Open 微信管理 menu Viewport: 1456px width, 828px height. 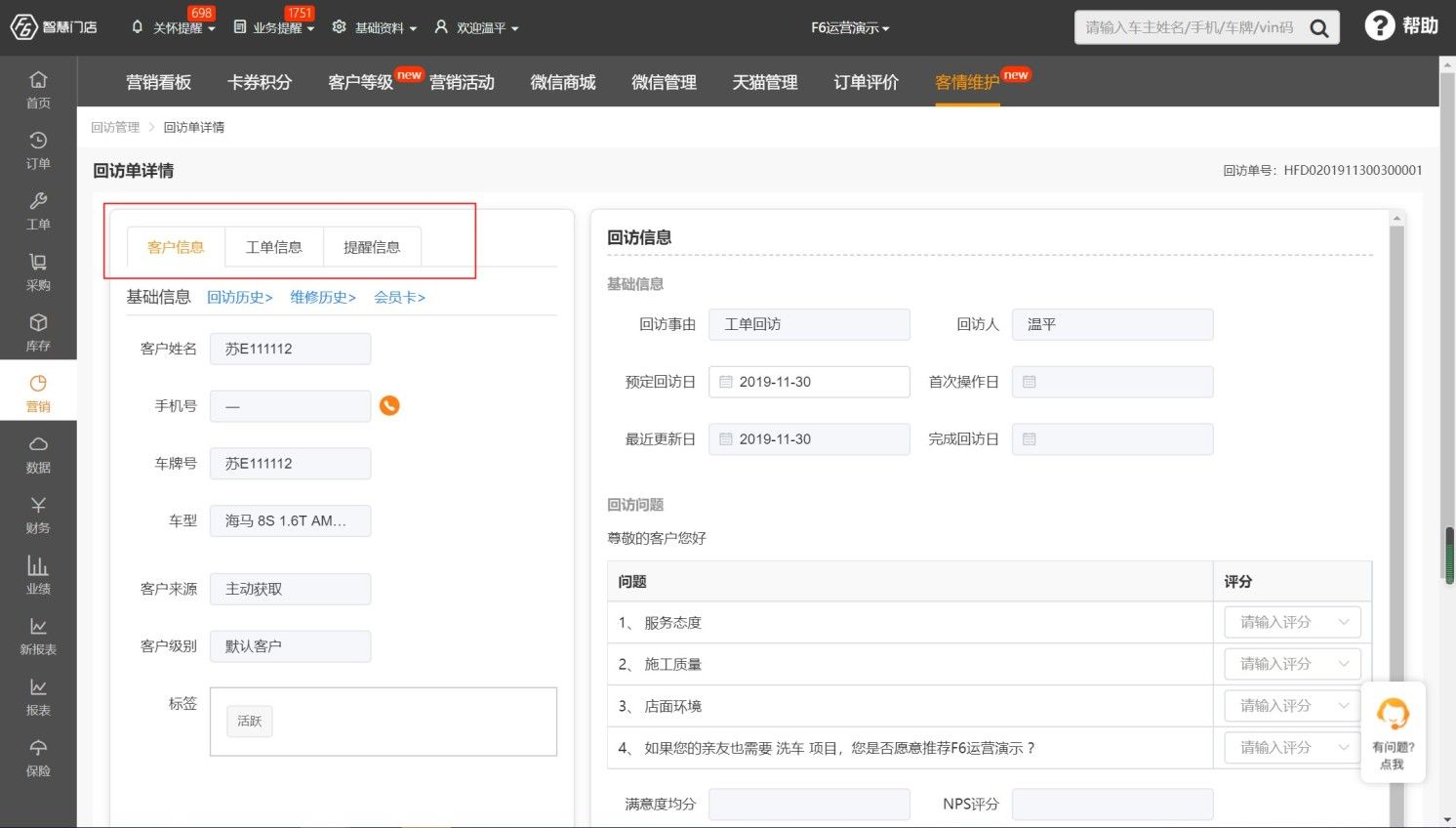tap(665, 82)
